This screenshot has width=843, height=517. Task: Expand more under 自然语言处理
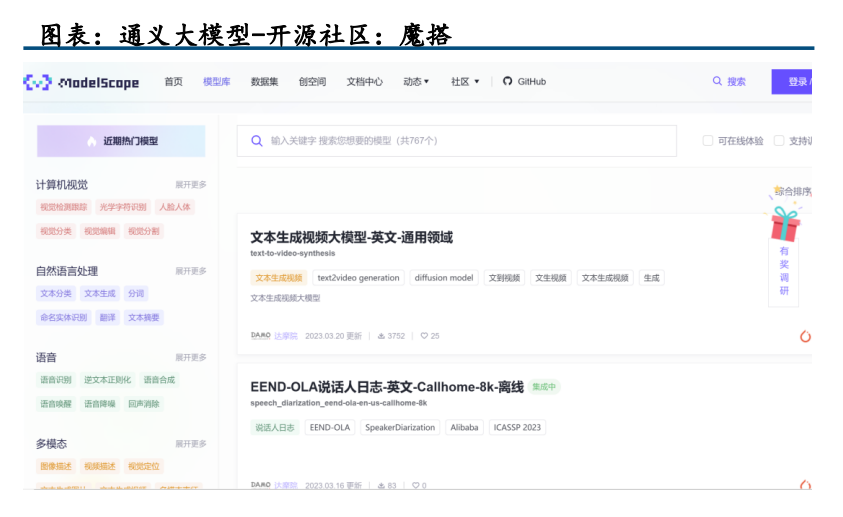pos(191,271)
